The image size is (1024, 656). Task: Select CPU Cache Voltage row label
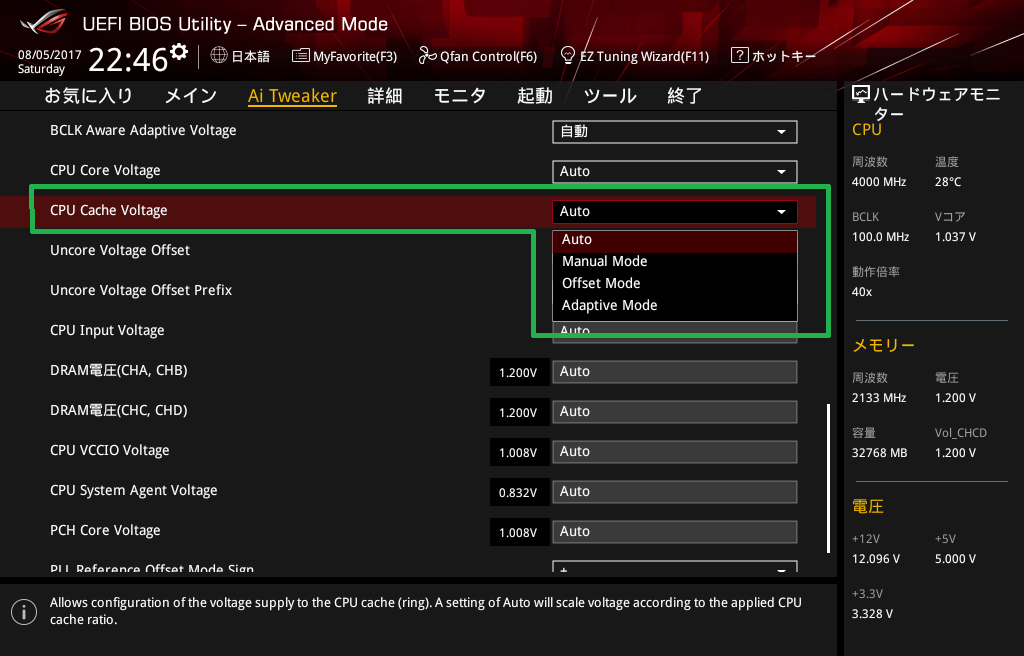[x=108, y=210]
